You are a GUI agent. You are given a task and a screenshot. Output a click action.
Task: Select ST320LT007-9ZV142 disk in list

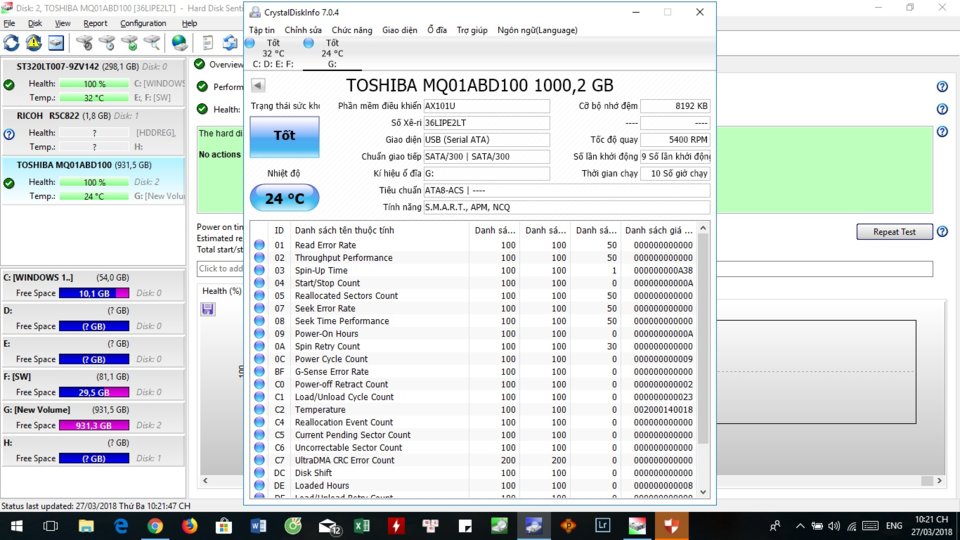click(93, 82)
